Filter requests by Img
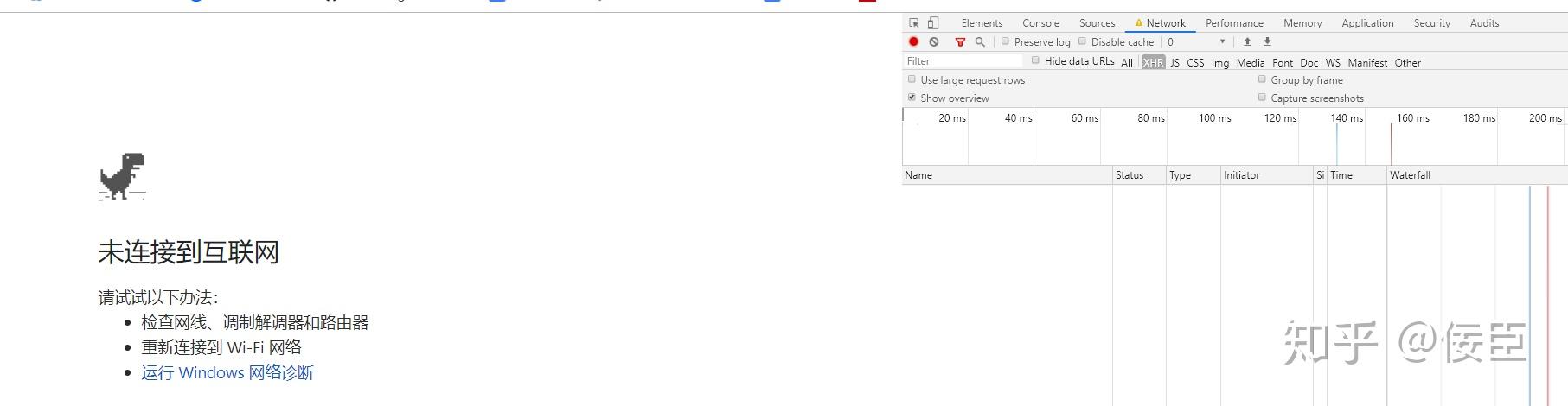This screenshot has width=1568, height=406. pyautogui.click(x=1220, y=62)
